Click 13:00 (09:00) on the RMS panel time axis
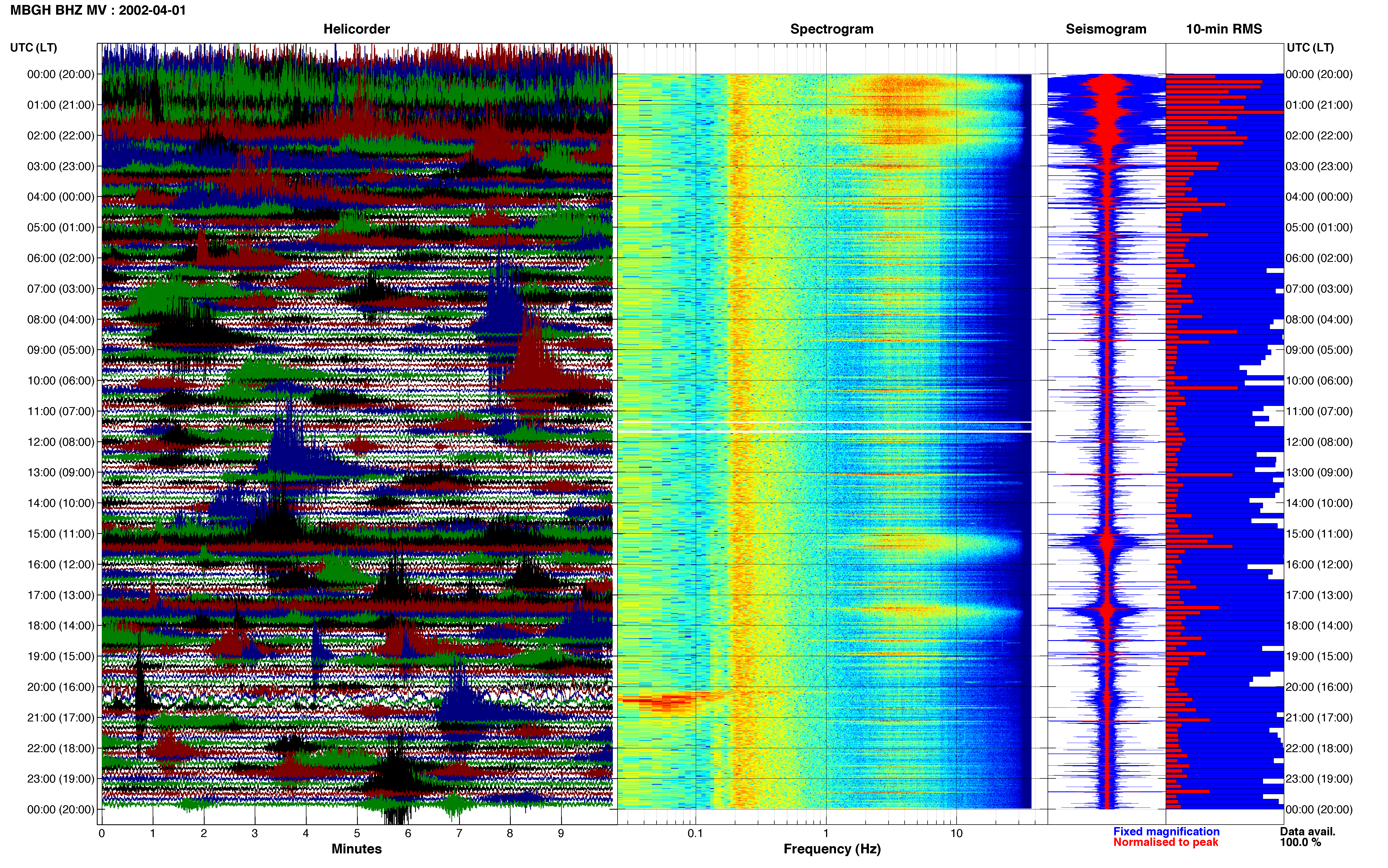The image size is (1388, 868). click(x=1319, y=473)
